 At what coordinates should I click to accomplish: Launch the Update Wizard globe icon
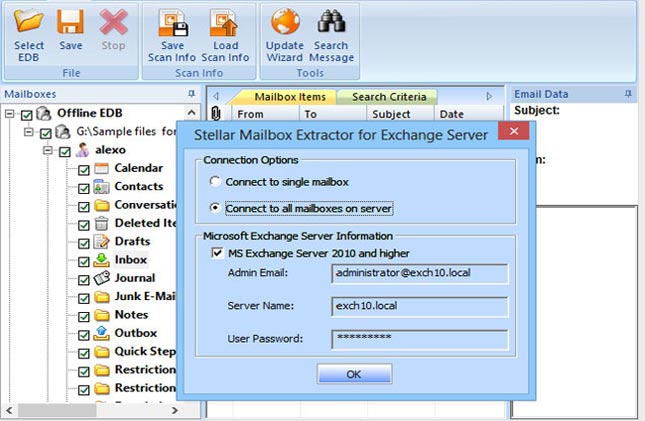tap(285, 21)
